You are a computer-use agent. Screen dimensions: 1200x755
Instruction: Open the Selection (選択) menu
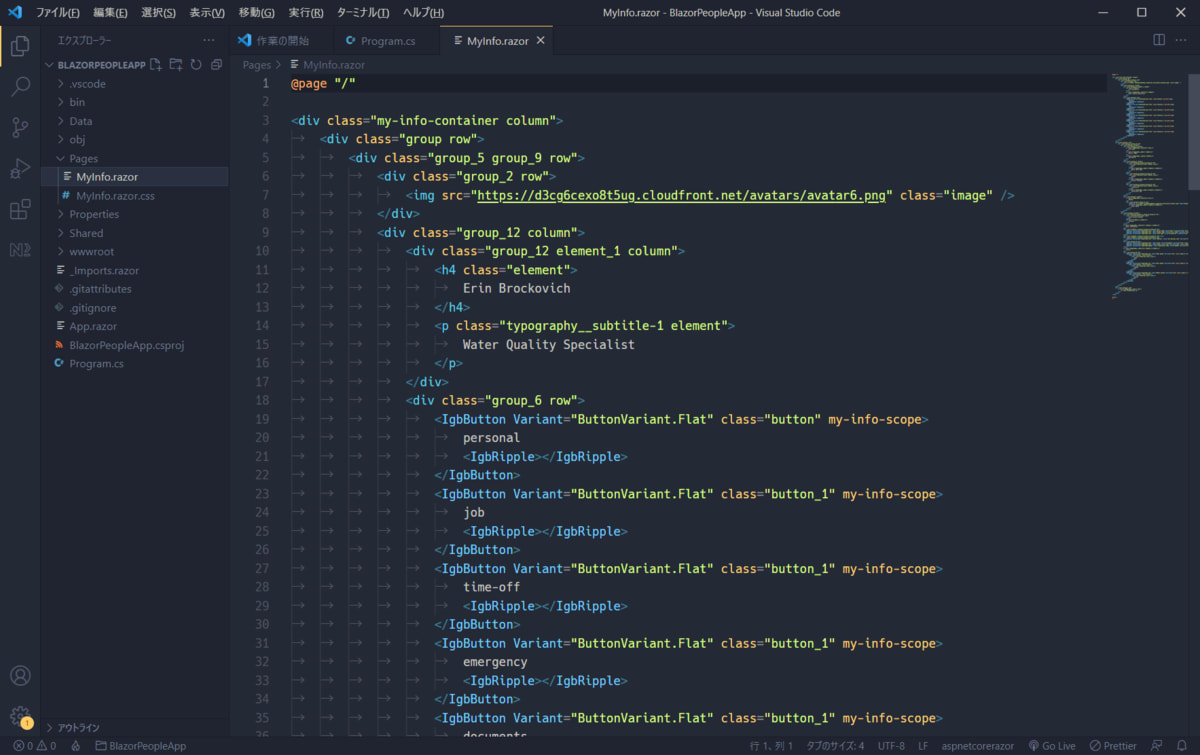(x=158, y=13)
